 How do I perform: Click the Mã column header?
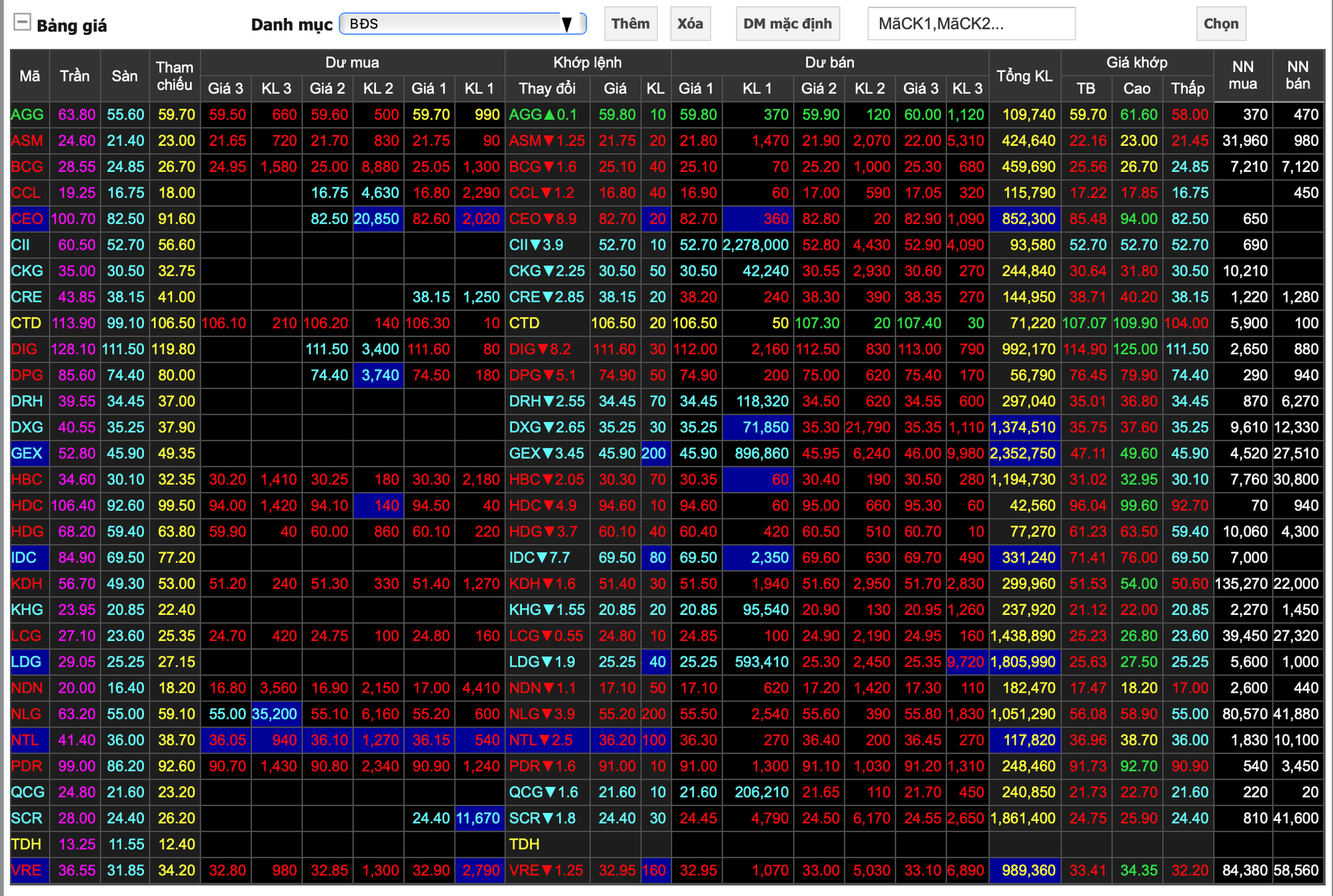point(29,76)
